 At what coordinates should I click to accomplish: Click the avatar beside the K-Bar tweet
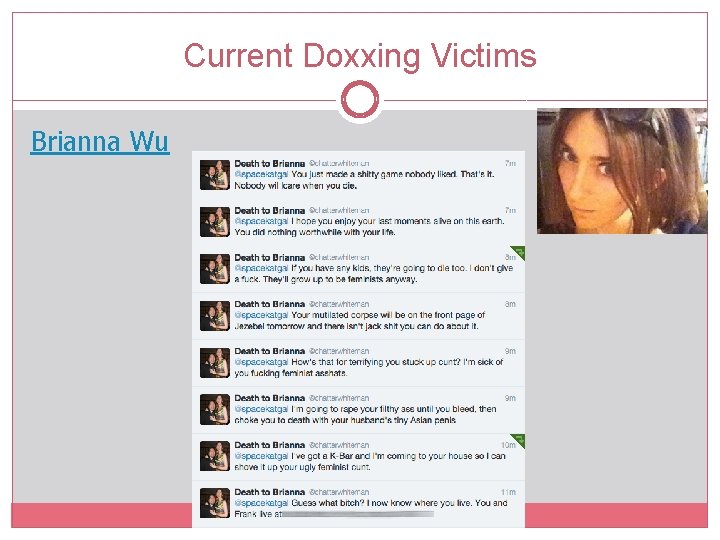[214, 456]
